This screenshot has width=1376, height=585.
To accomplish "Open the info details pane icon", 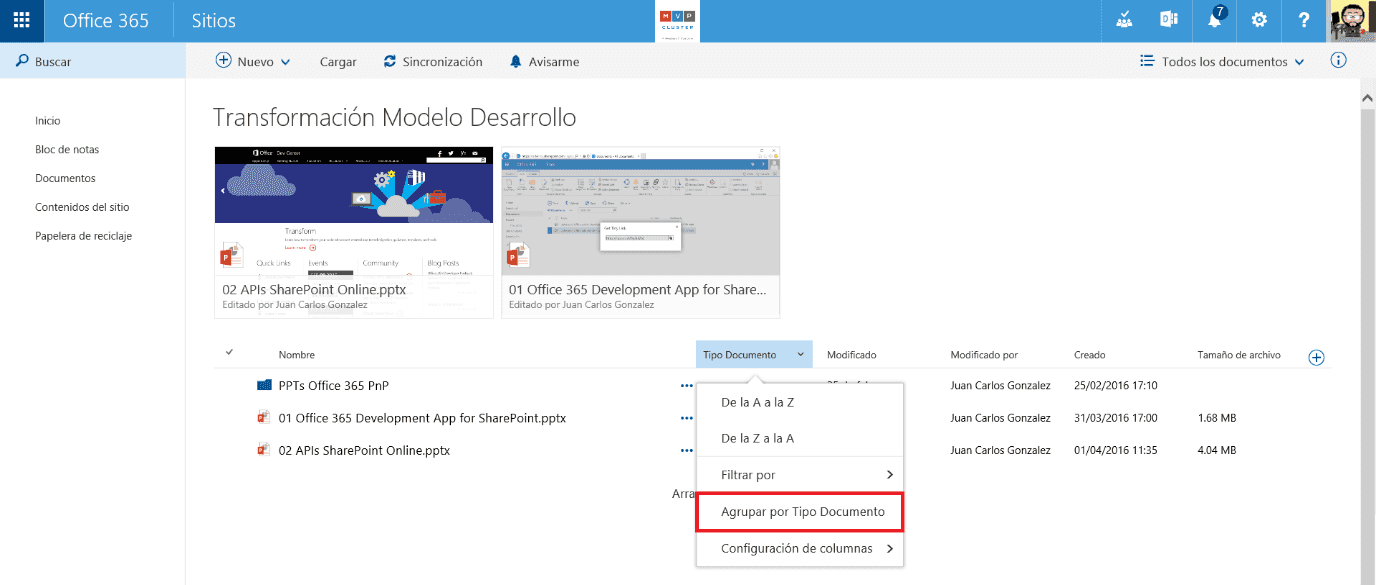I will tap(1338, 61).
